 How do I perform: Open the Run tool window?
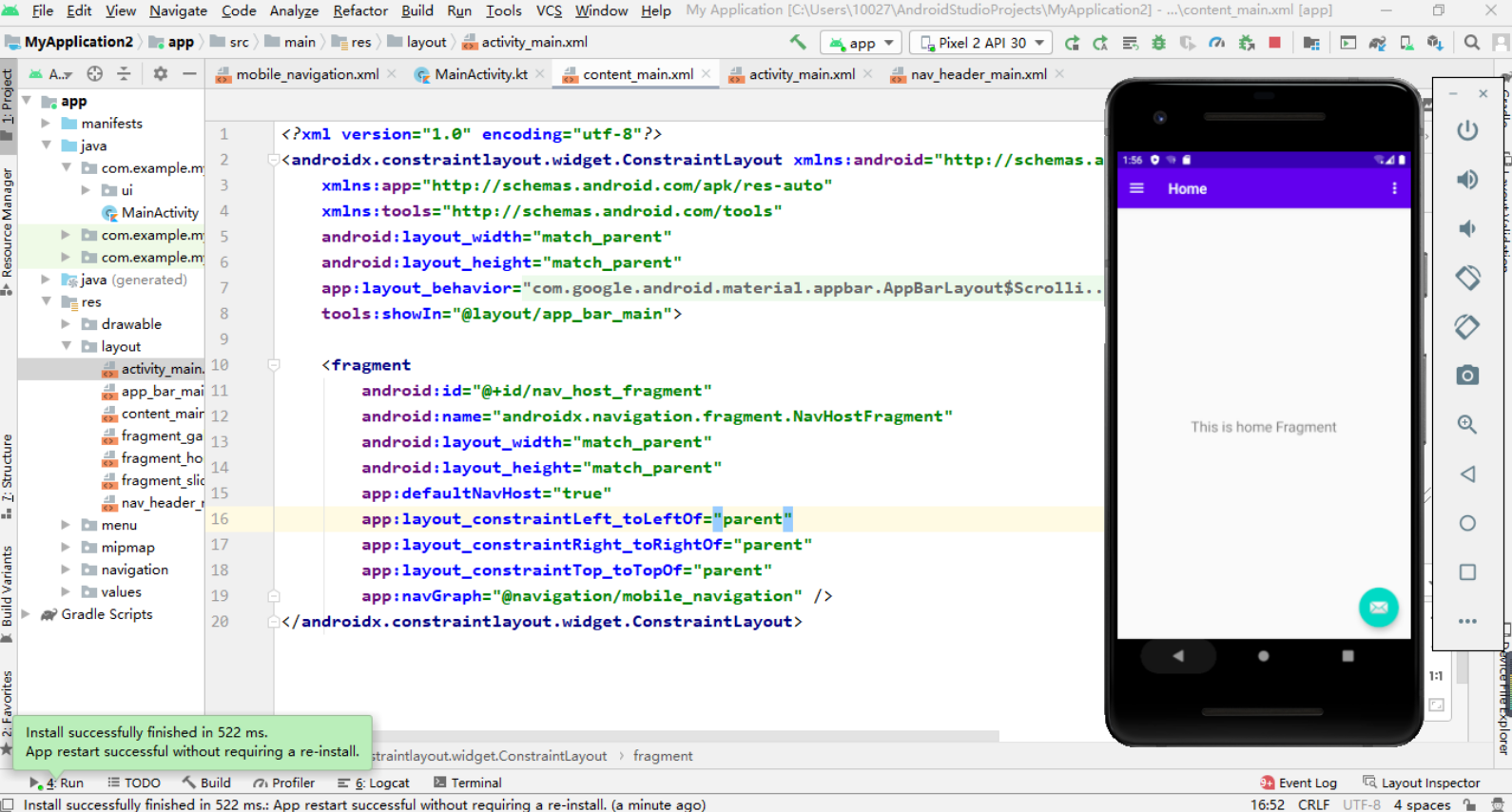pos(57,783)
